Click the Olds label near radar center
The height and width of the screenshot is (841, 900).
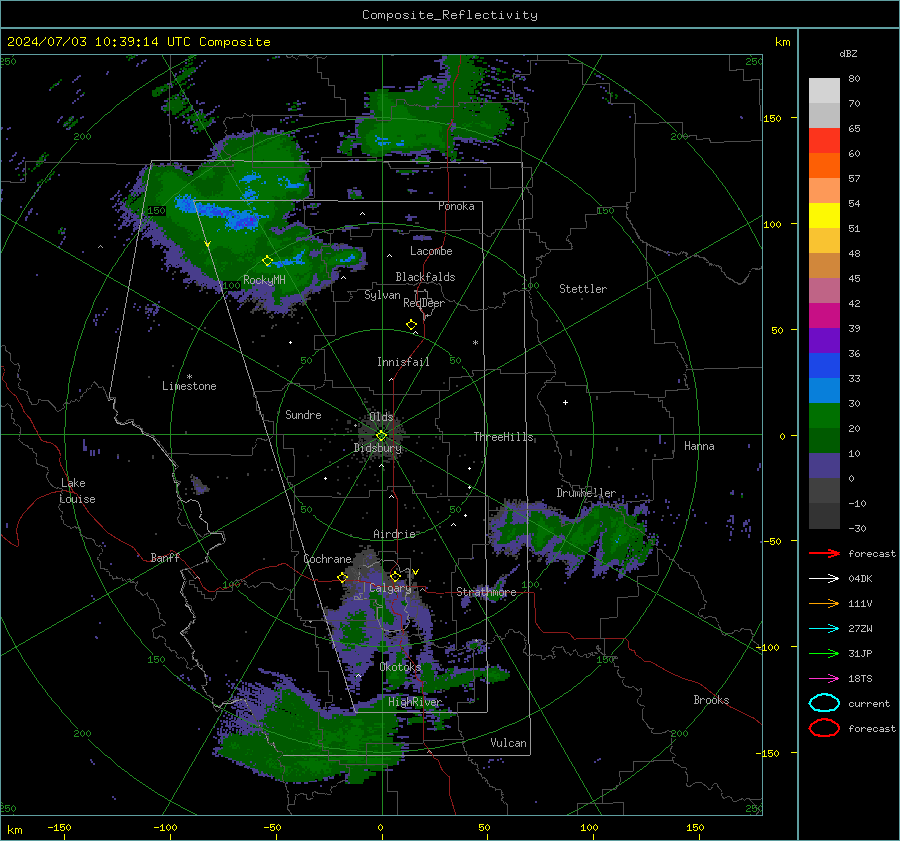(x=381, y=416)
